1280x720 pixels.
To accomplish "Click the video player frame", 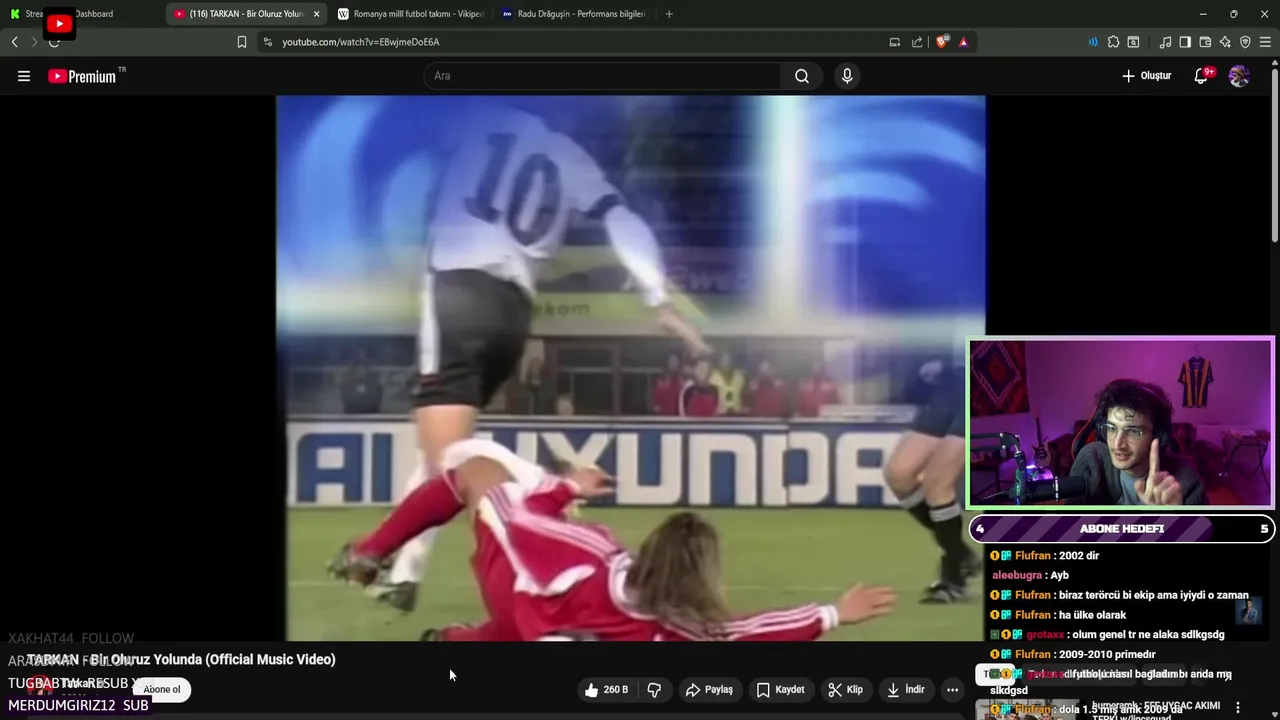I will (x=630, y=368).
